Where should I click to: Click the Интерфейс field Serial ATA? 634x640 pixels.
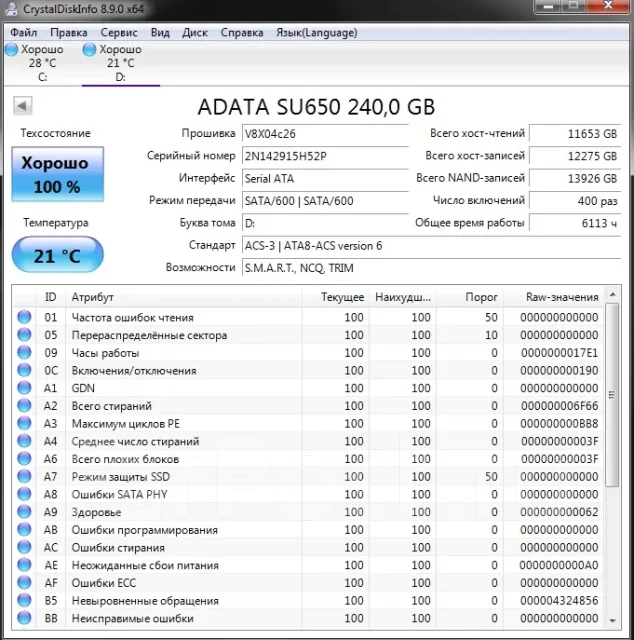325,178
